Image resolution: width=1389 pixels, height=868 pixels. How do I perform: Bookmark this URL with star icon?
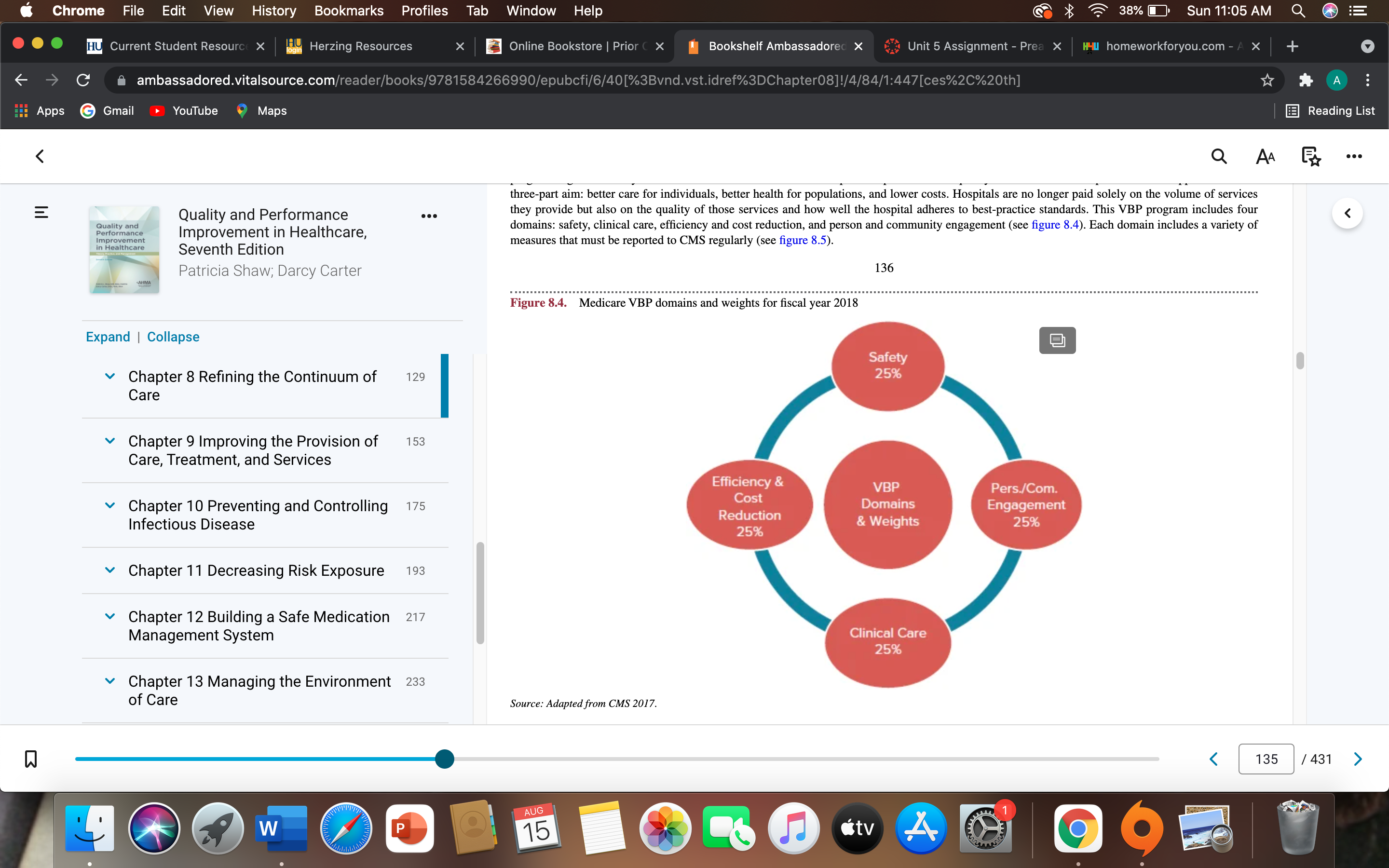1267,80
